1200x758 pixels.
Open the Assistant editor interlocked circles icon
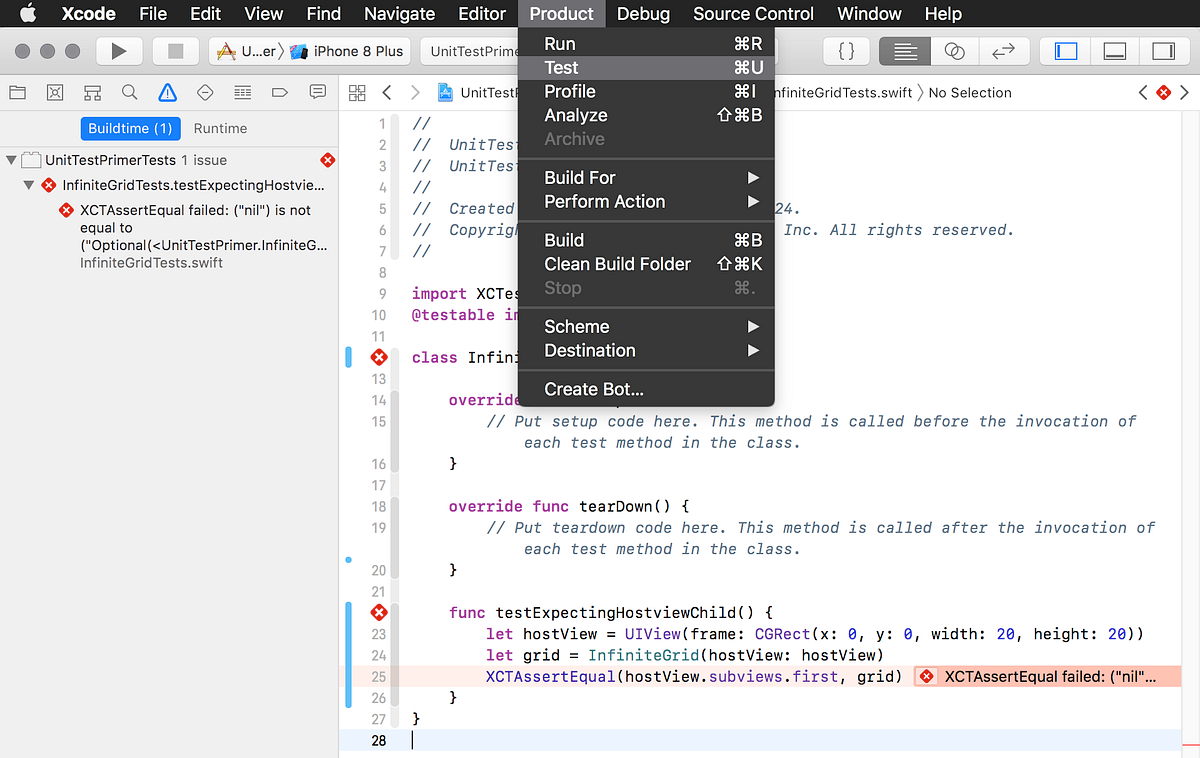pyautogui.click(x=954, y=51)
